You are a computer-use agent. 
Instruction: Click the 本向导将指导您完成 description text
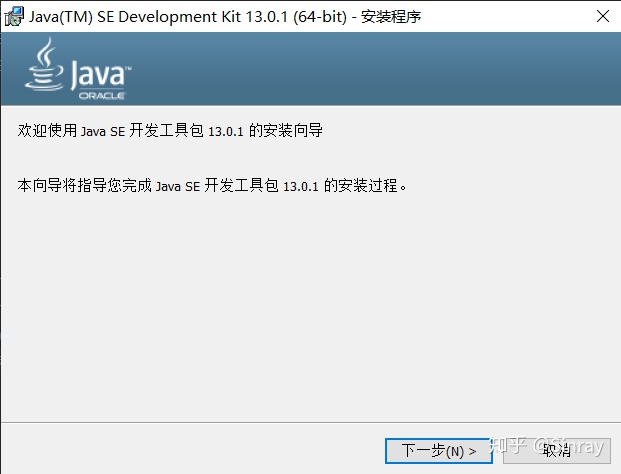[212, 185]
